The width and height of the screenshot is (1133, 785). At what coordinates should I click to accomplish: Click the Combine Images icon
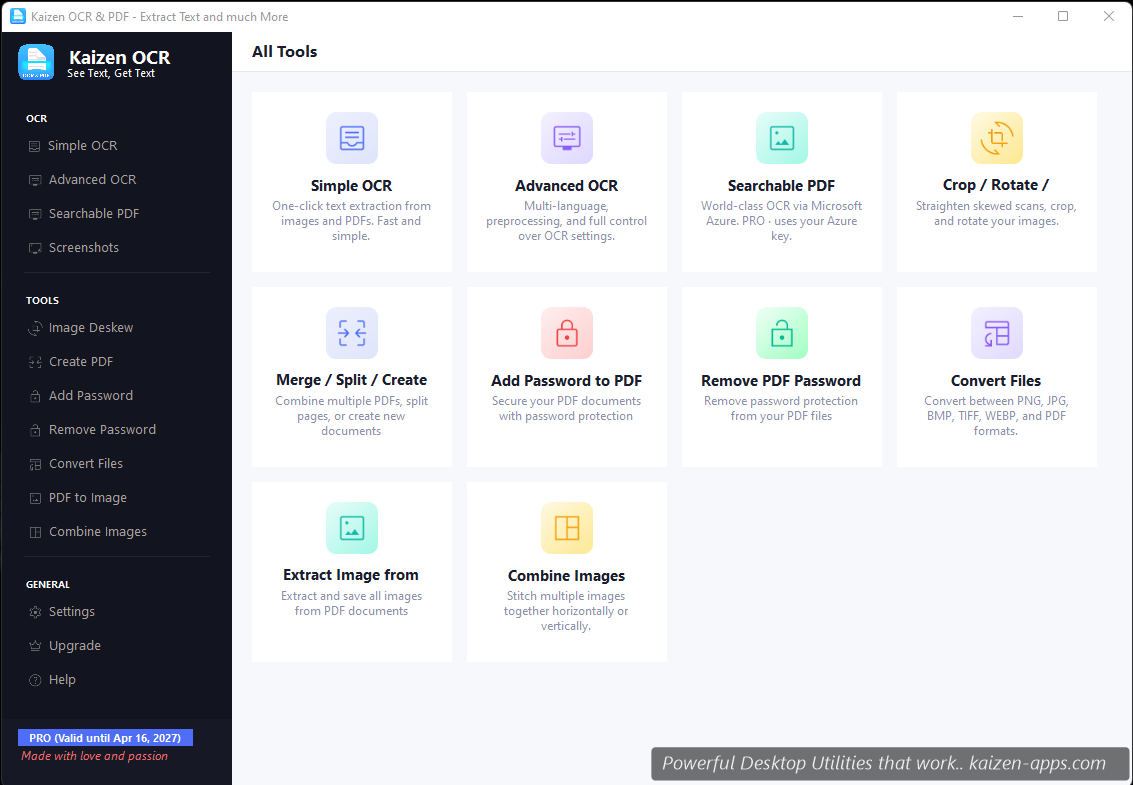point(566,528)
